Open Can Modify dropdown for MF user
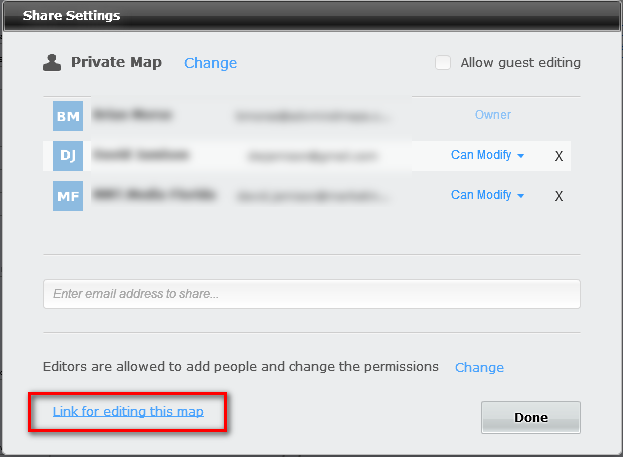This screenshot has width=623, height=457. click(x=488, y=195)
